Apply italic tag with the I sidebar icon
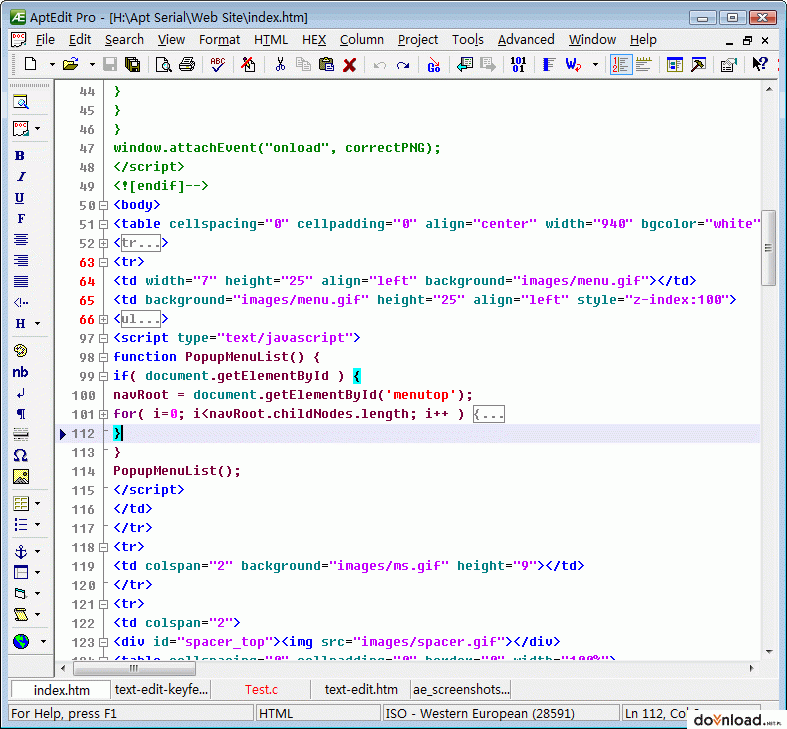 coord(21,177)
